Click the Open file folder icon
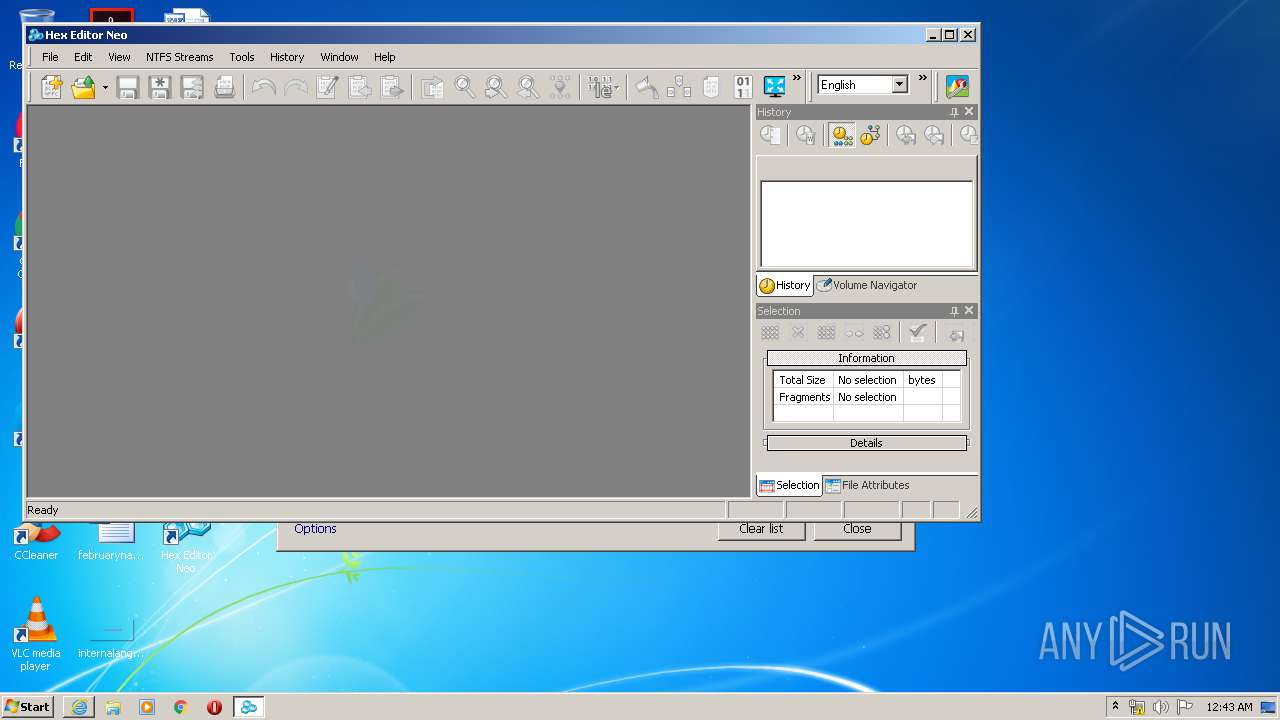This screenshot has height=720, width=1280. (x=83, y=87)
